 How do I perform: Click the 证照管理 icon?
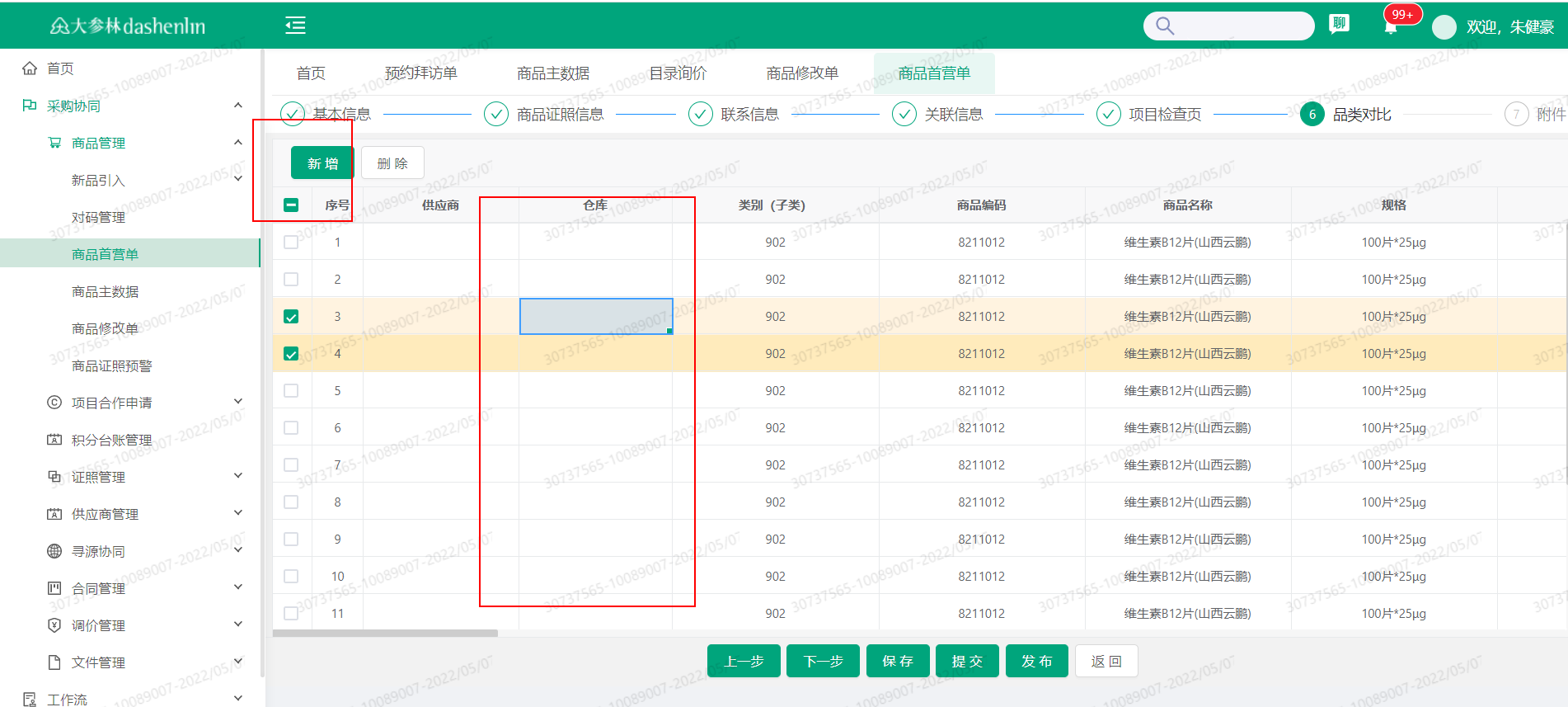[x=54, y=477]
